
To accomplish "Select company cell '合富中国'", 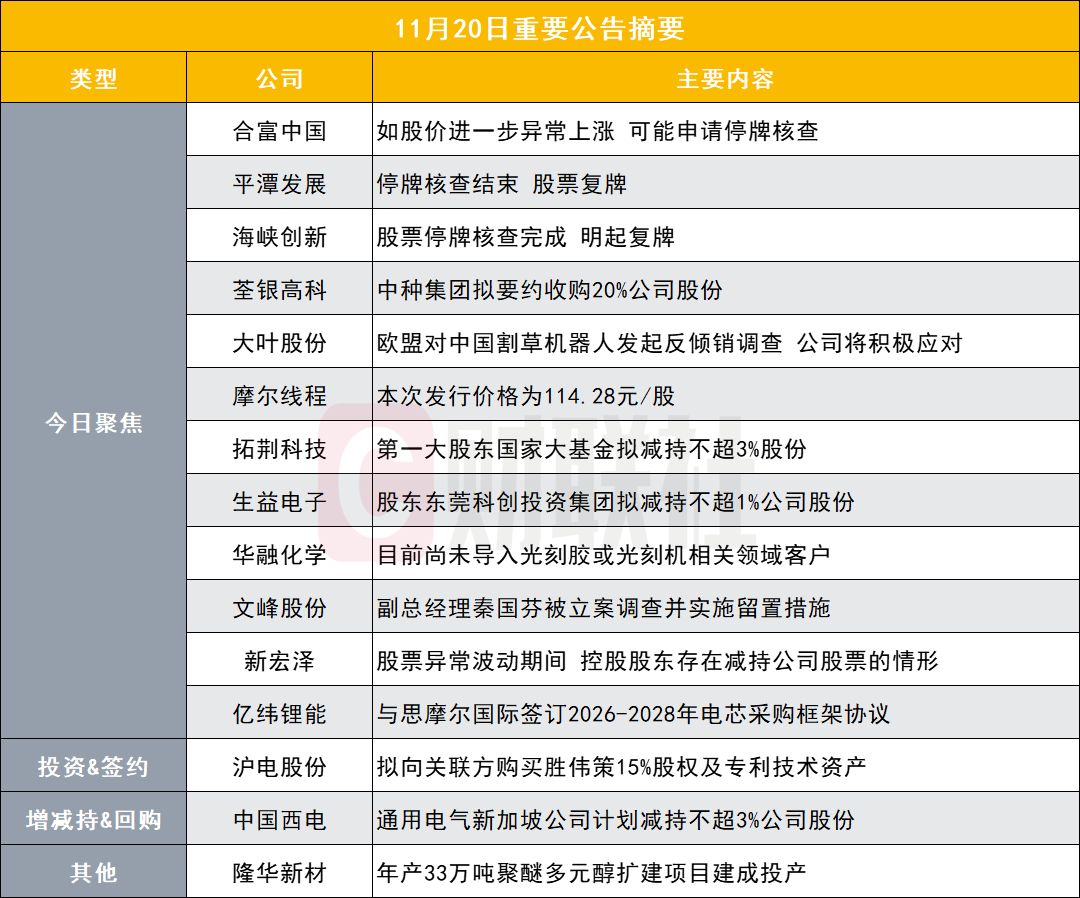I will tap(280, 130).
